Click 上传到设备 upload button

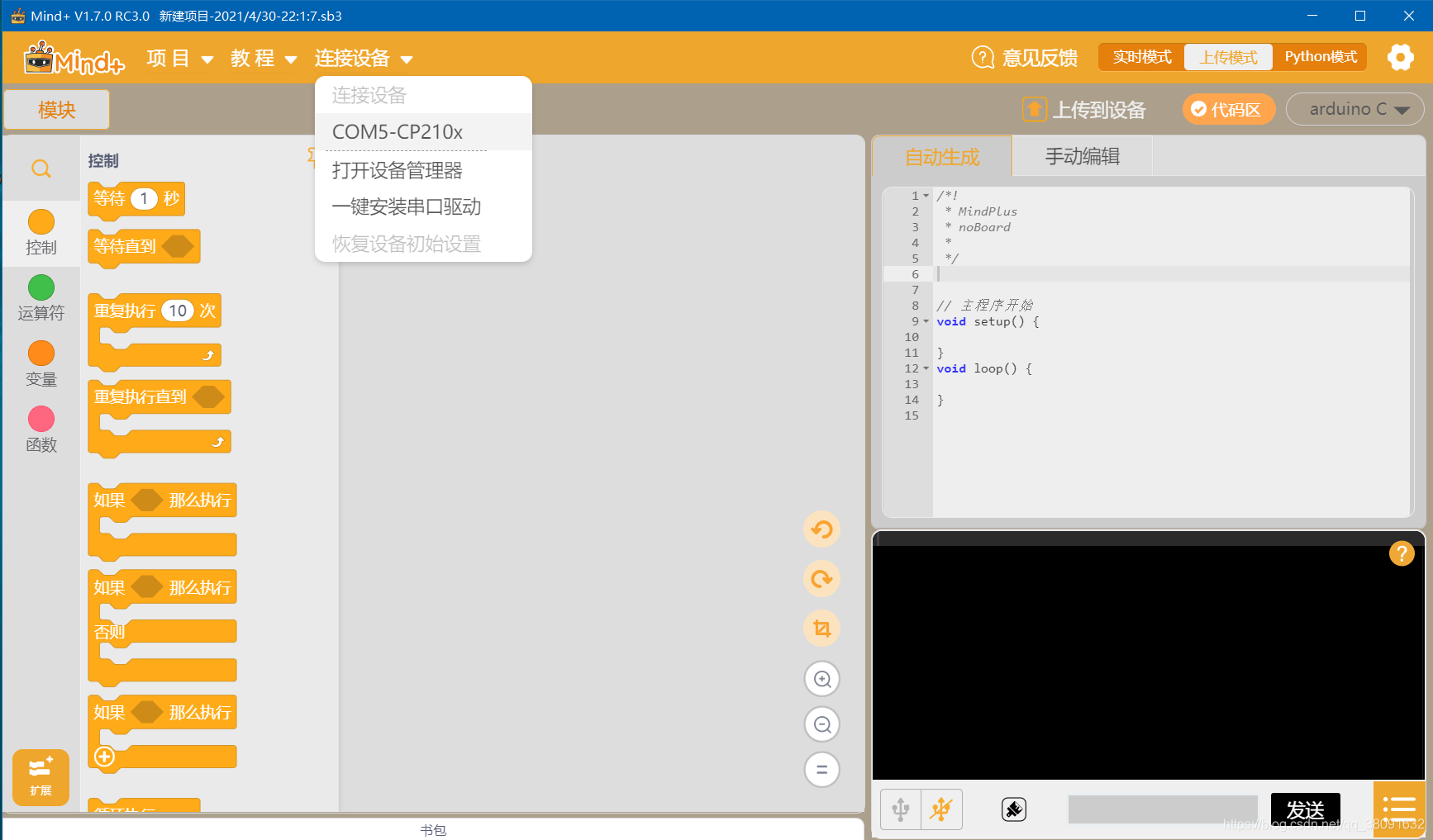point(1084,109)
